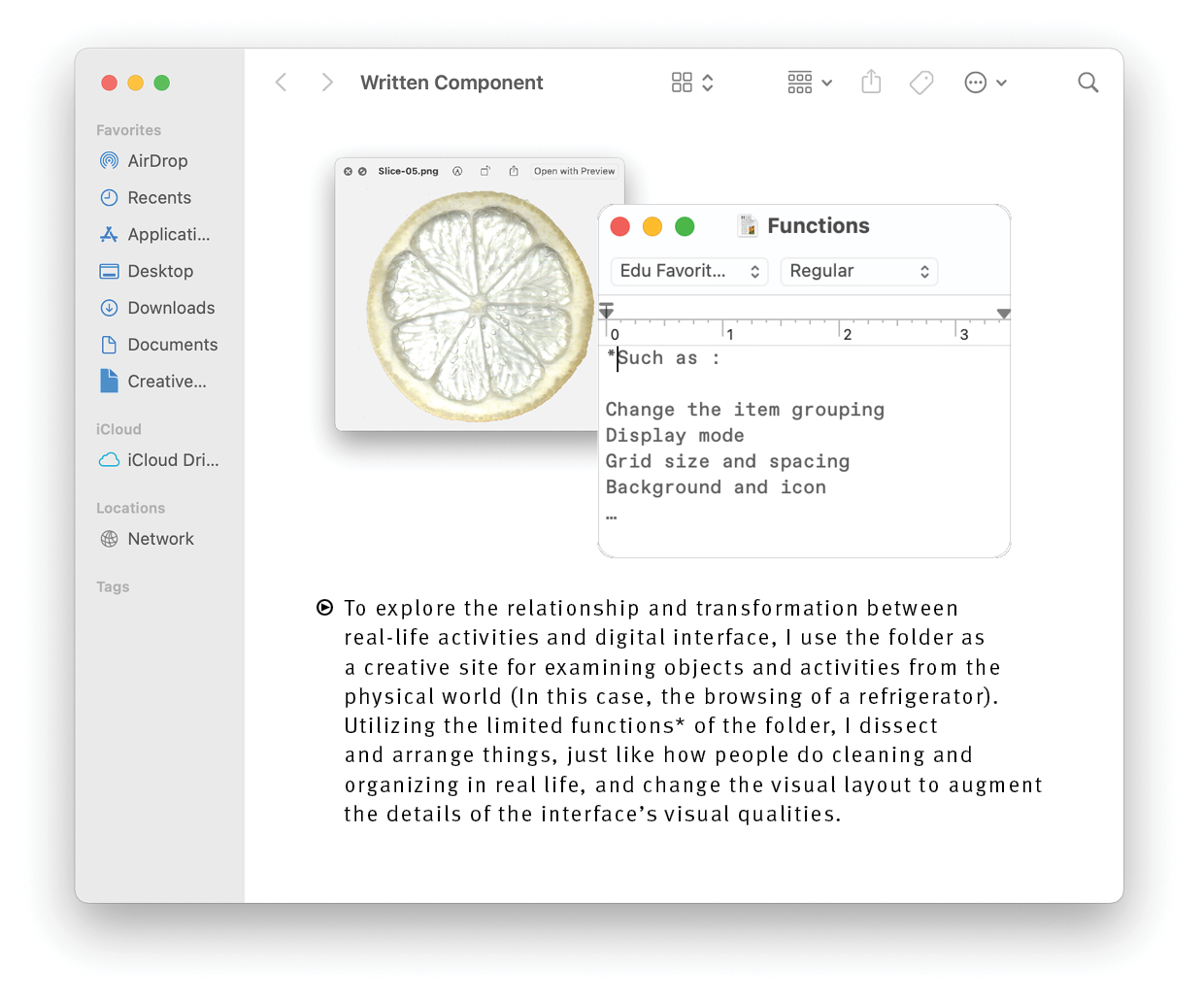The height and width of the screenshot is (1001, 1204).
Task: Close the Functions window with red button
Action: (x=620, y=226)
